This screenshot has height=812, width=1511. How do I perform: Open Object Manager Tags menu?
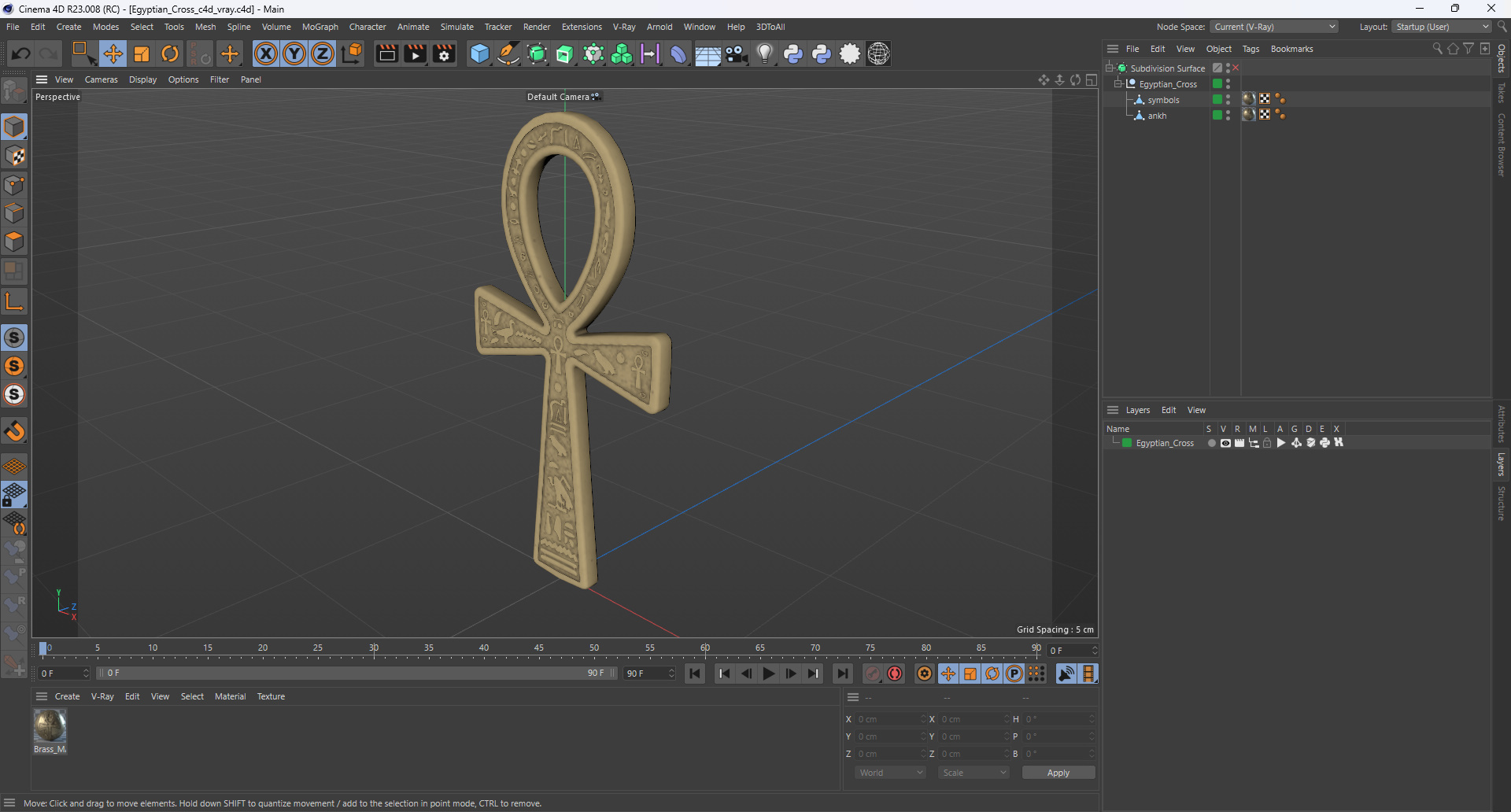tap(1251, 49)
